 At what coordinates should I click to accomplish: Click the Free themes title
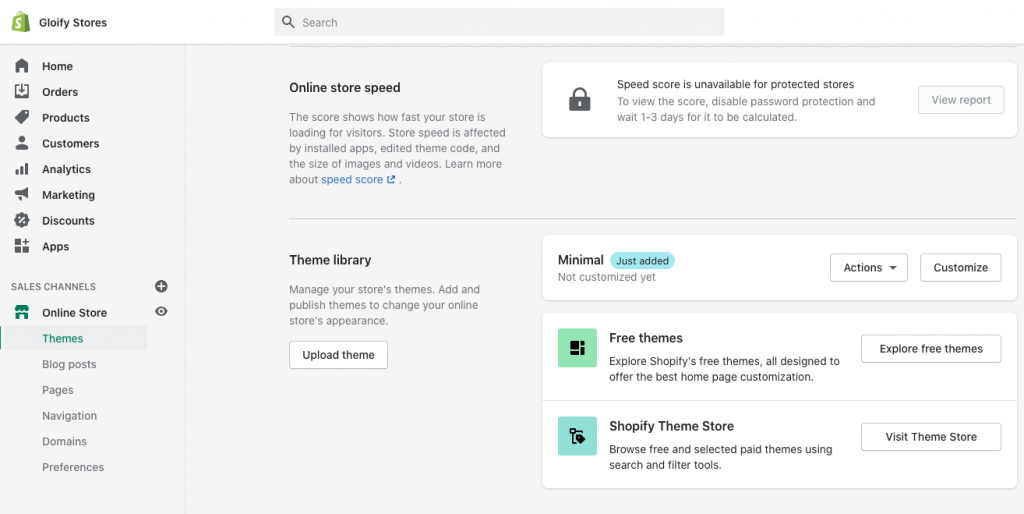[x=646, y=338]
